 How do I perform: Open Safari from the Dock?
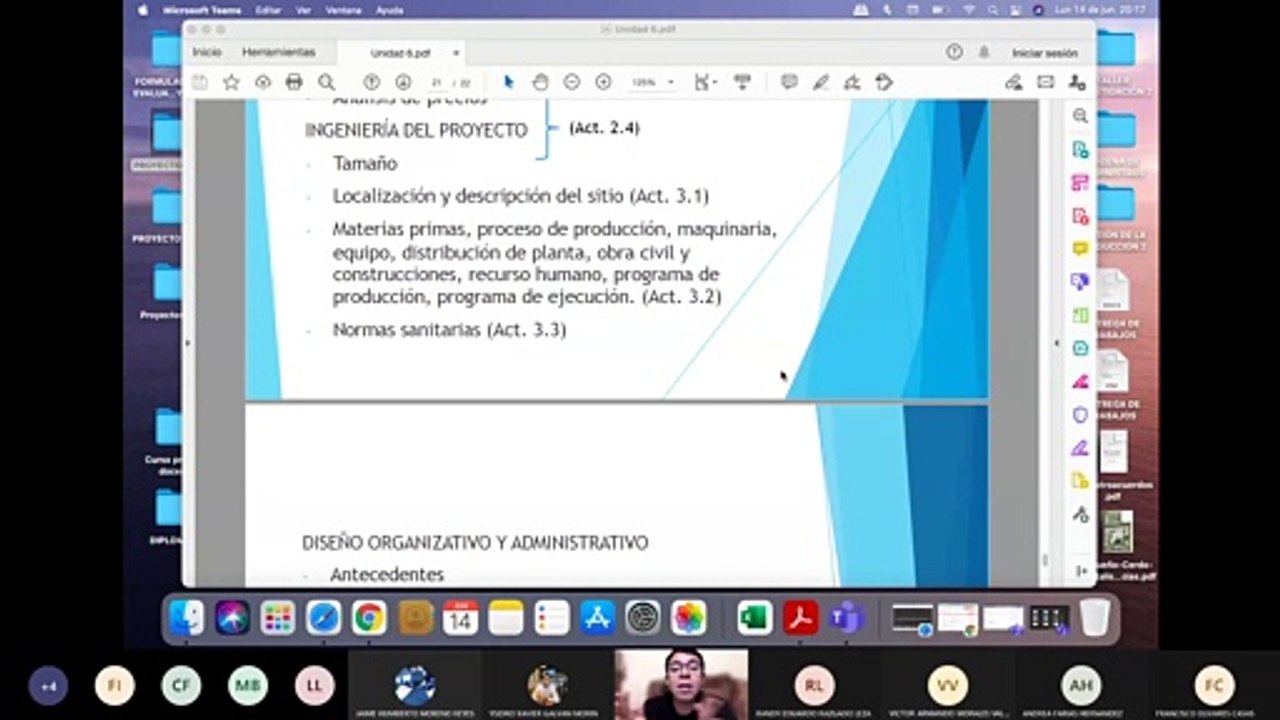click(324, 618)
